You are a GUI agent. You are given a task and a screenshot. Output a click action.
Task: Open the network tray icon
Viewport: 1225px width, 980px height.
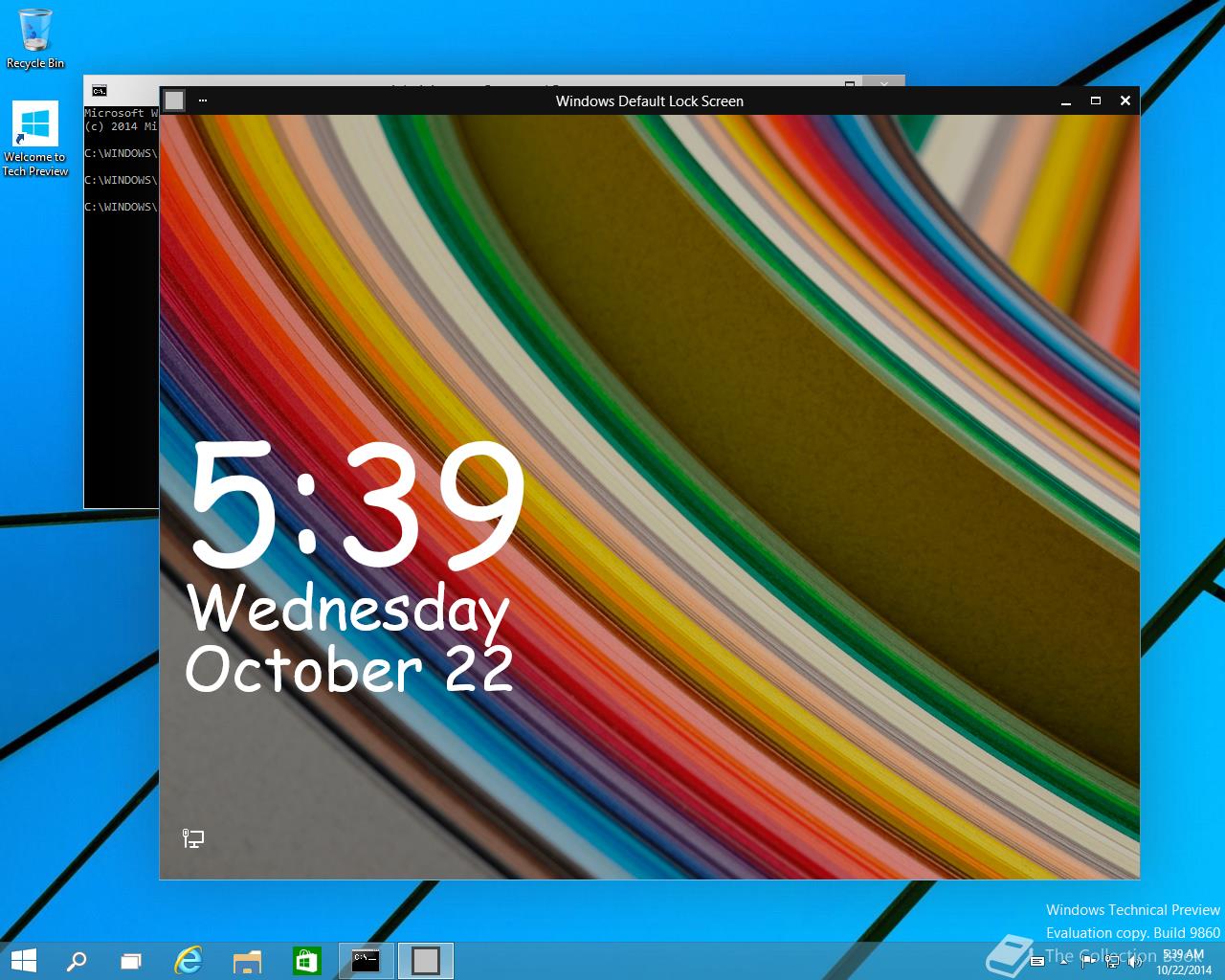tap(1112, 962)
